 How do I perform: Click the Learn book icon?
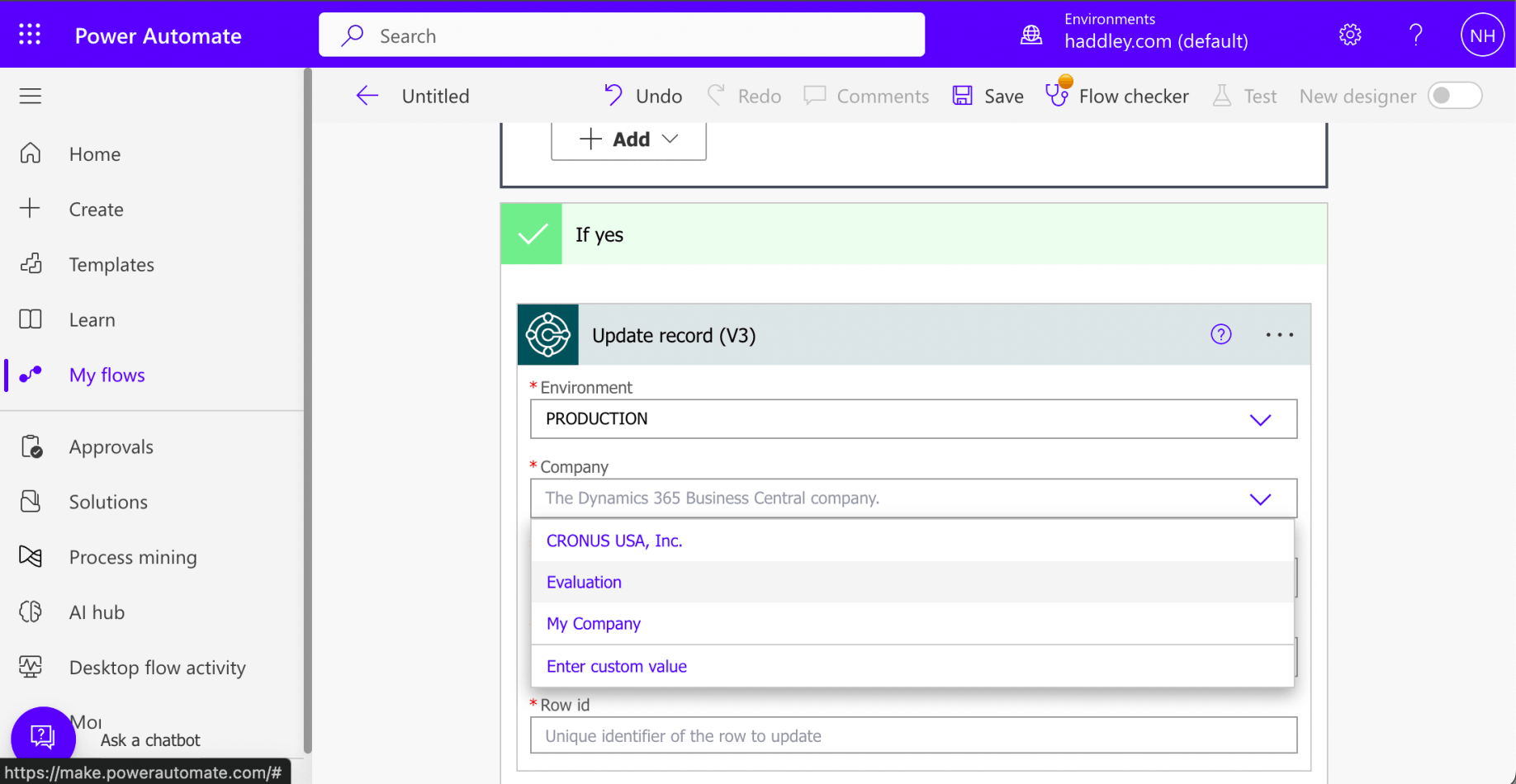click(x=31, y=319)
